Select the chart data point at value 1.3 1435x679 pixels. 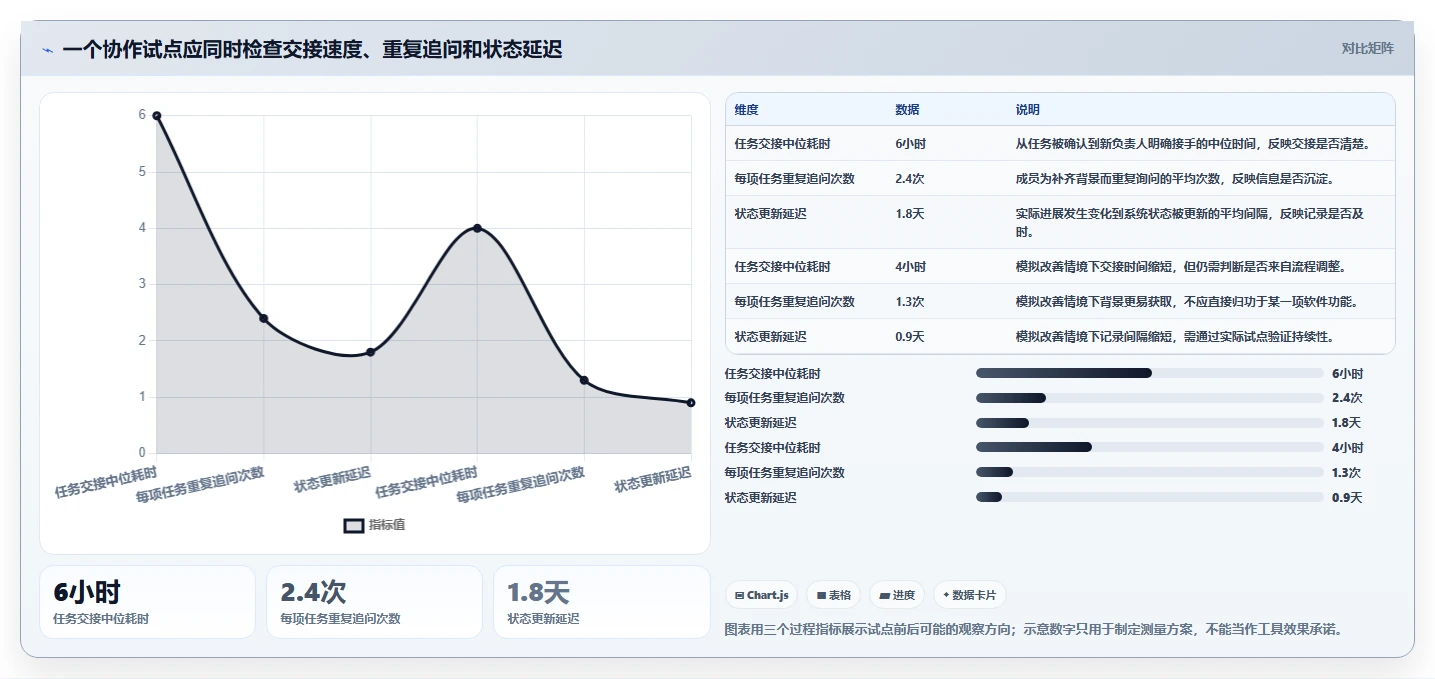point(584,380)
